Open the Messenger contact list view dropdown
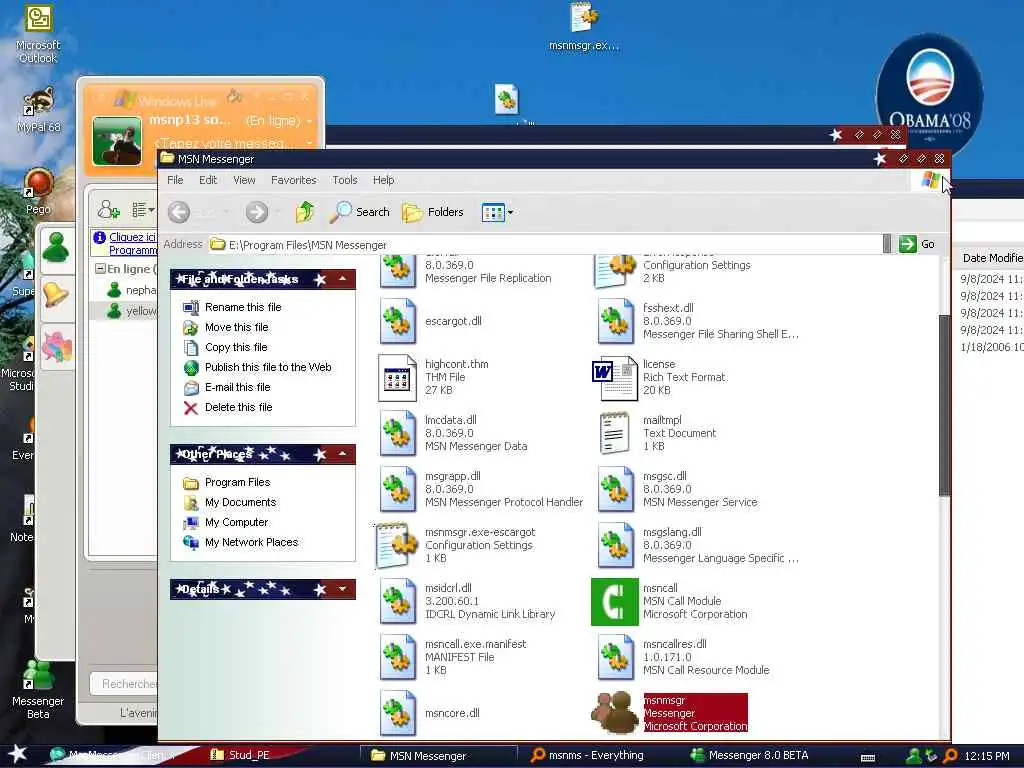This screenshot has width=1024, height=768. (x=143, y=210)
